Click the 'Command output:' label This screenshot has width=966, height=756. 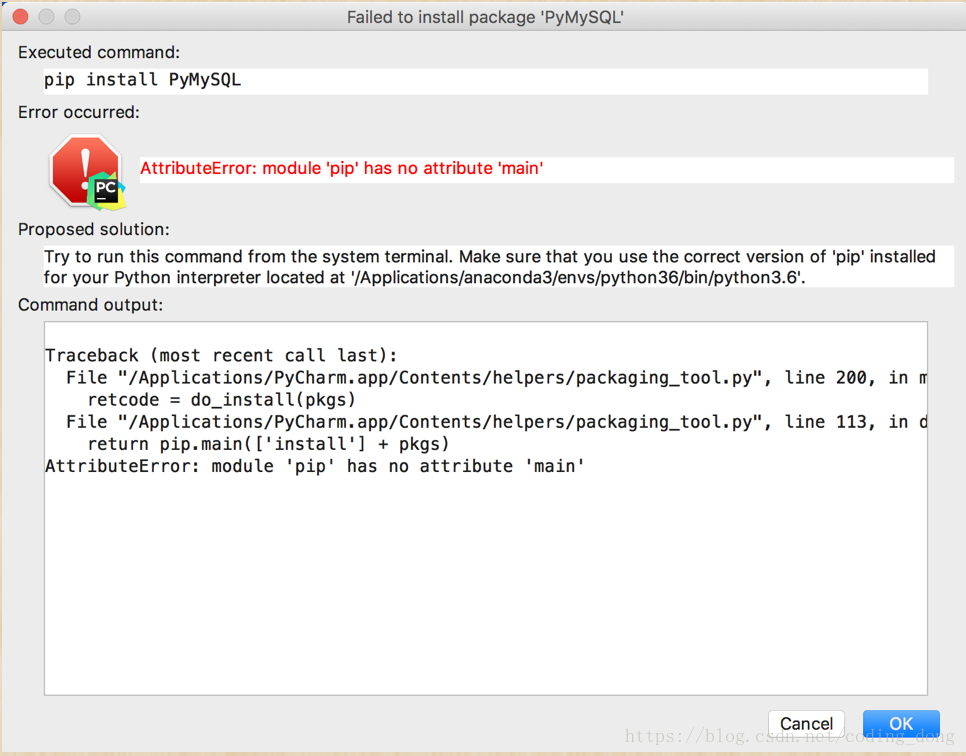coord(91,305)
